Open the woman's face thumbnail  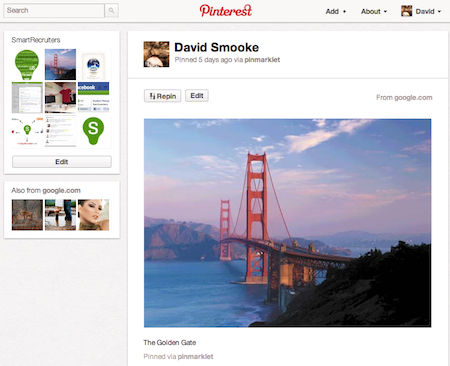tap(93, 215)
